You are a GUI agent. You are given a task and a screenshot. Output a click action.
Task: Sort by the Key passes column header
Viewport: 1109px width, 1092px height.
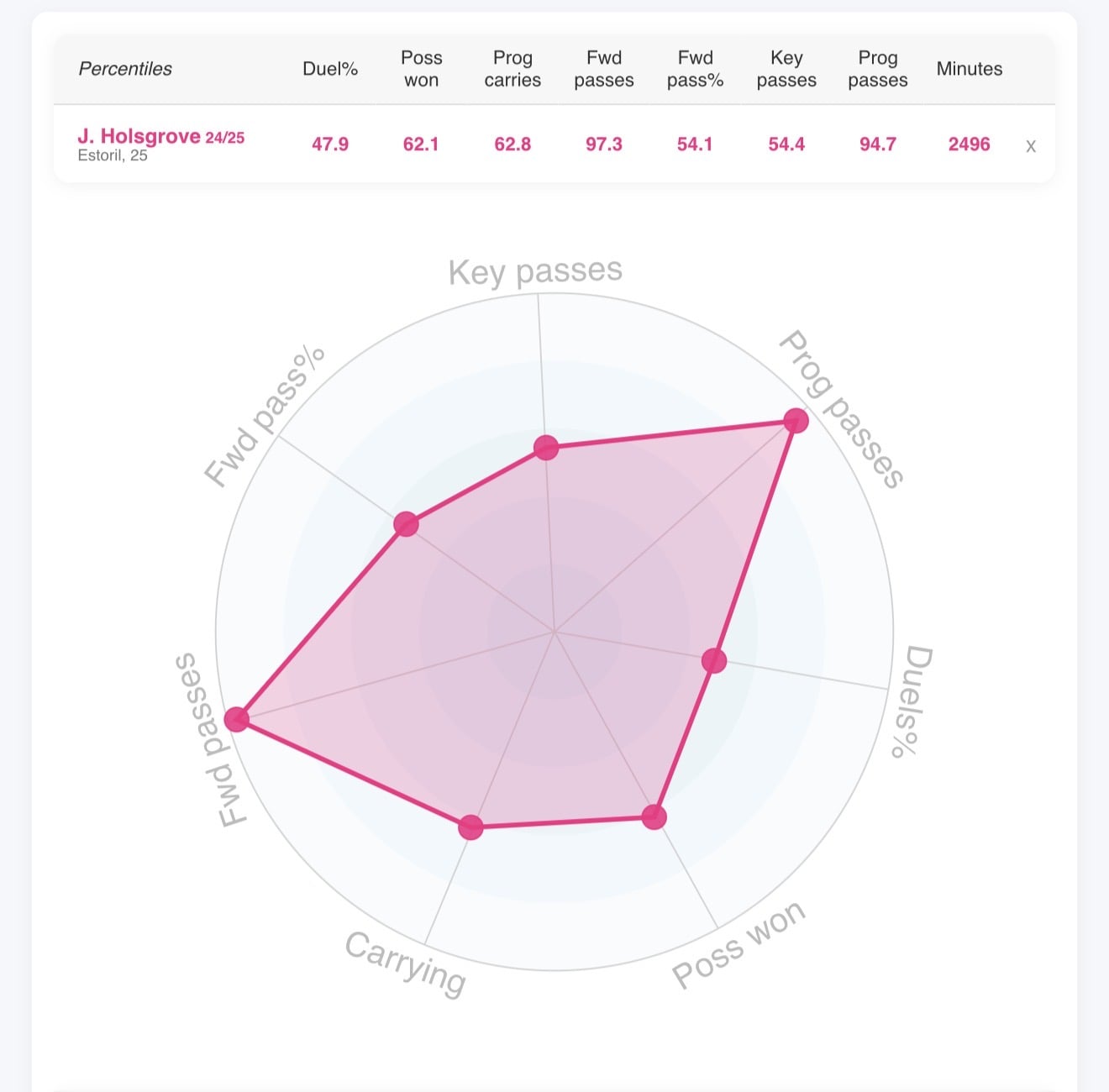coord(786,69)
